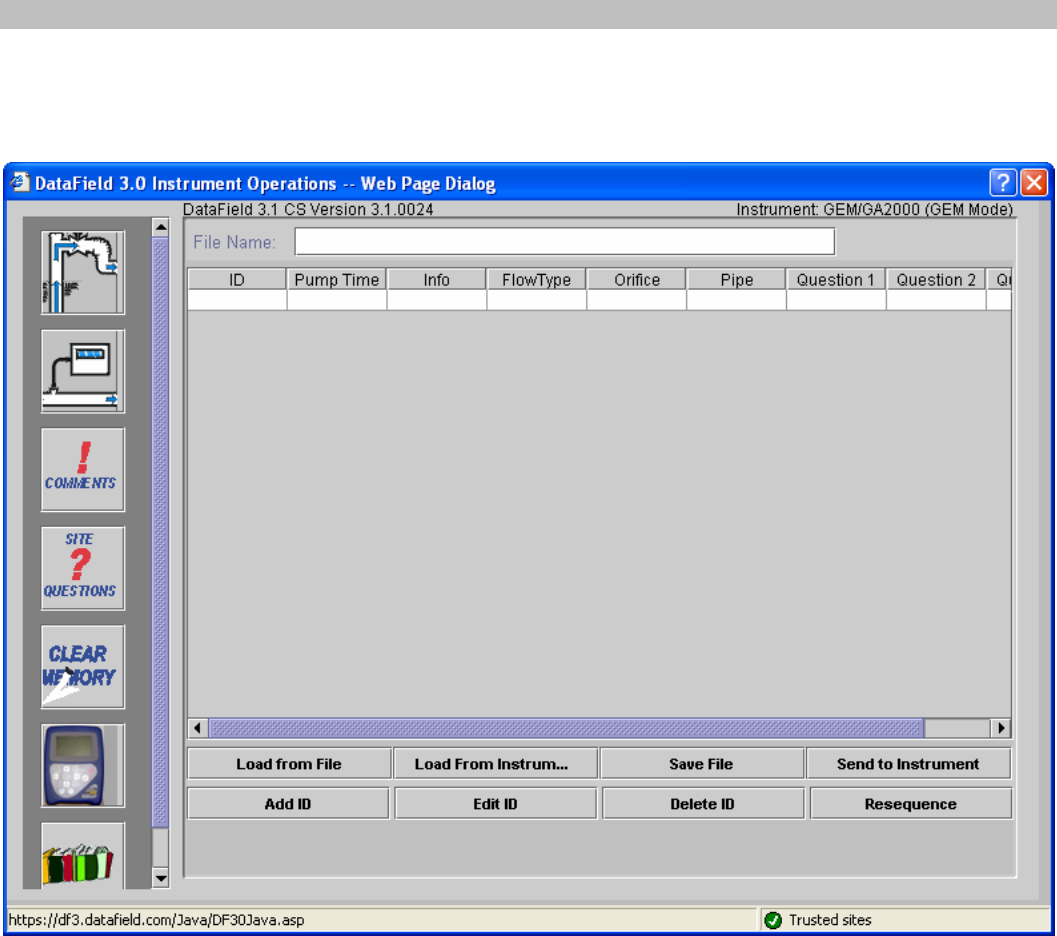This screenshot has height=936, width=1057.
Task: Click the Clear Memory icon
Action: pos(82,666)
